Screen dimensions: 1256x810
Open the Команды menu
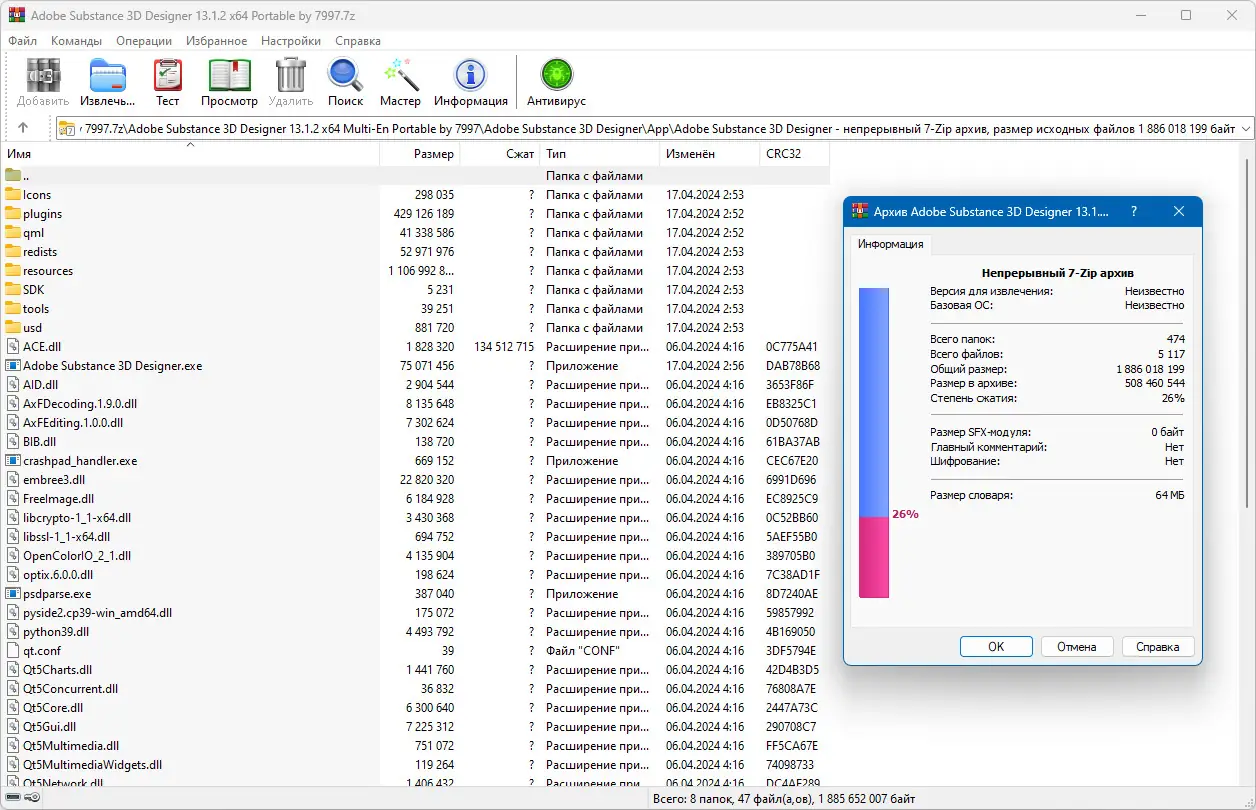[x=76, y=41]
